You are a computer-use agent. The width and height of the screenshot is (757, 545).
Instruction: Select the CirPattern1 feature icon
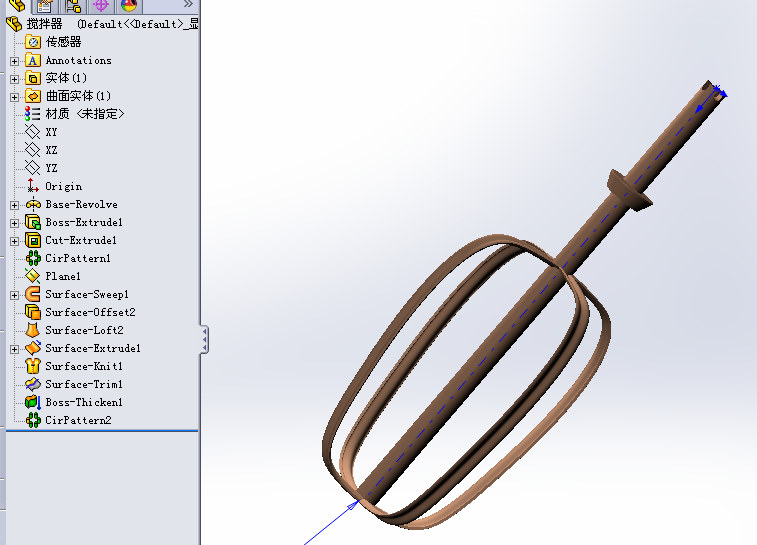coord(33,258)
